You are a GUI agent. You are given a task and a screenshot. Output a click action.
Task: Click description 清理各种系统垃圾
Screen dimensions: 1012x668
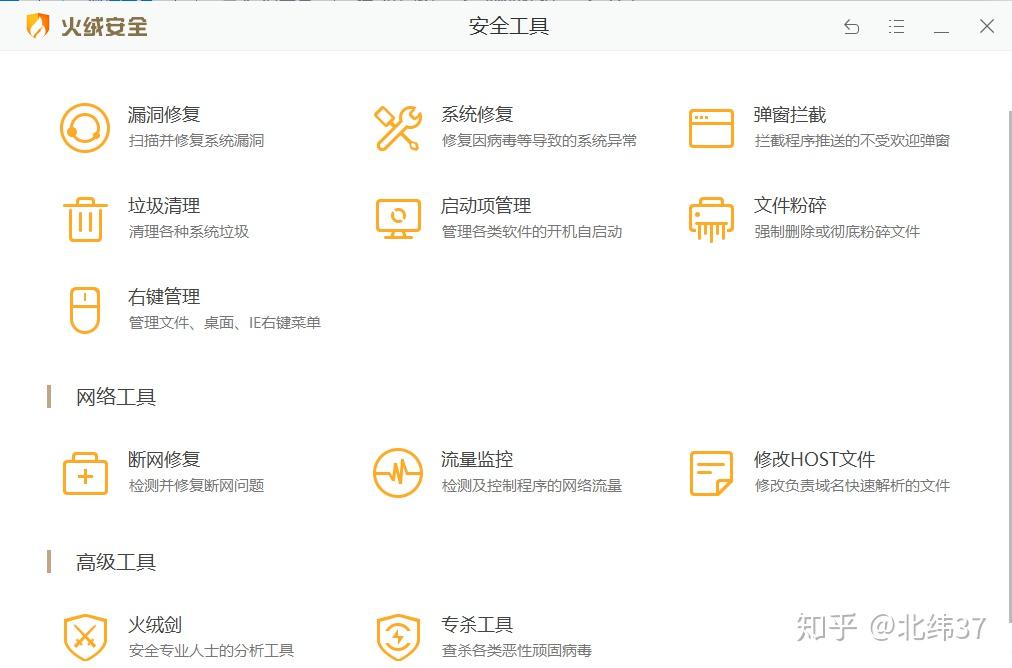[x=188, y=232]
